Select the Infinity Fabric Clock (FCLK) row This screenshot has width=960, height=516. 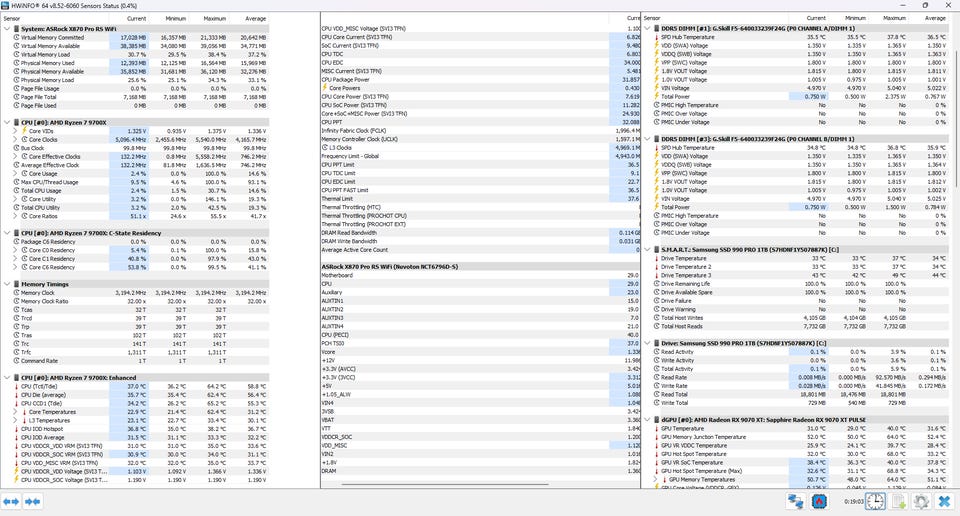click(x=481, y=130)
